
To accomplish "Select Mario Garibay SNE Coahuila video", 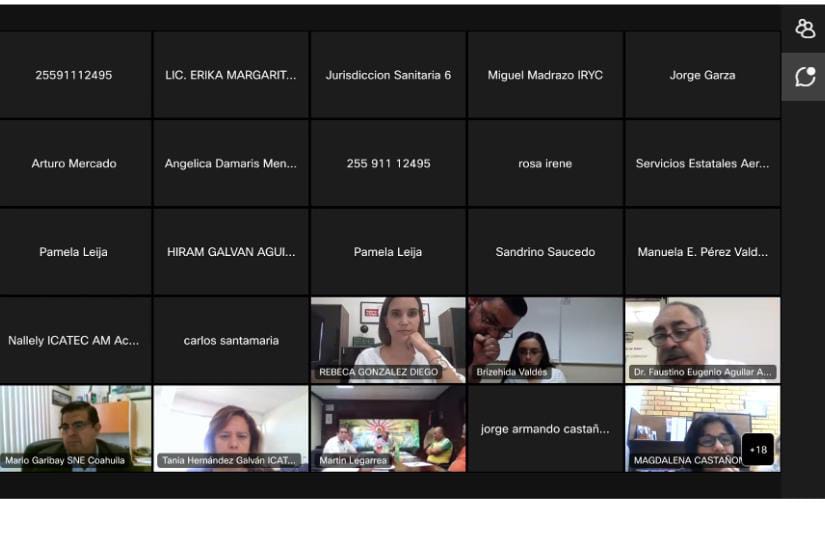I will click(x=75, y=427).
